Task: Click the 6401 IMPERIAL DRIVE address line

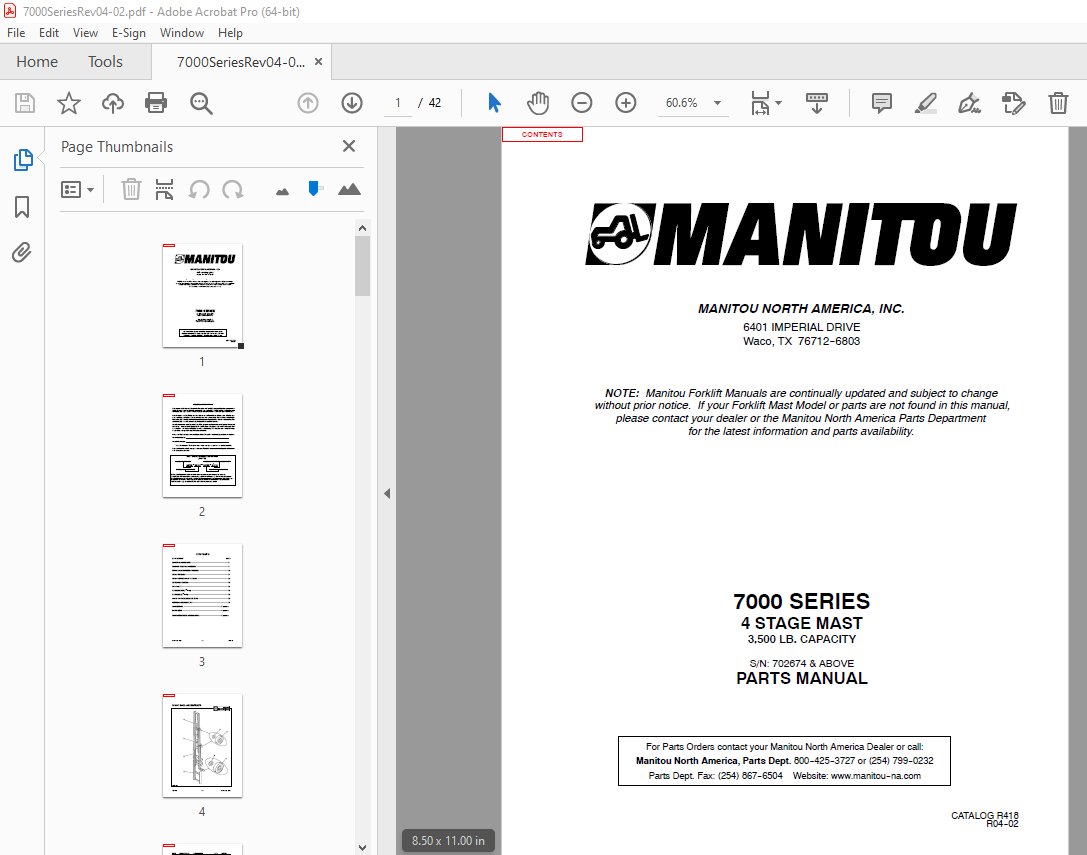Action: coord(801,327)
